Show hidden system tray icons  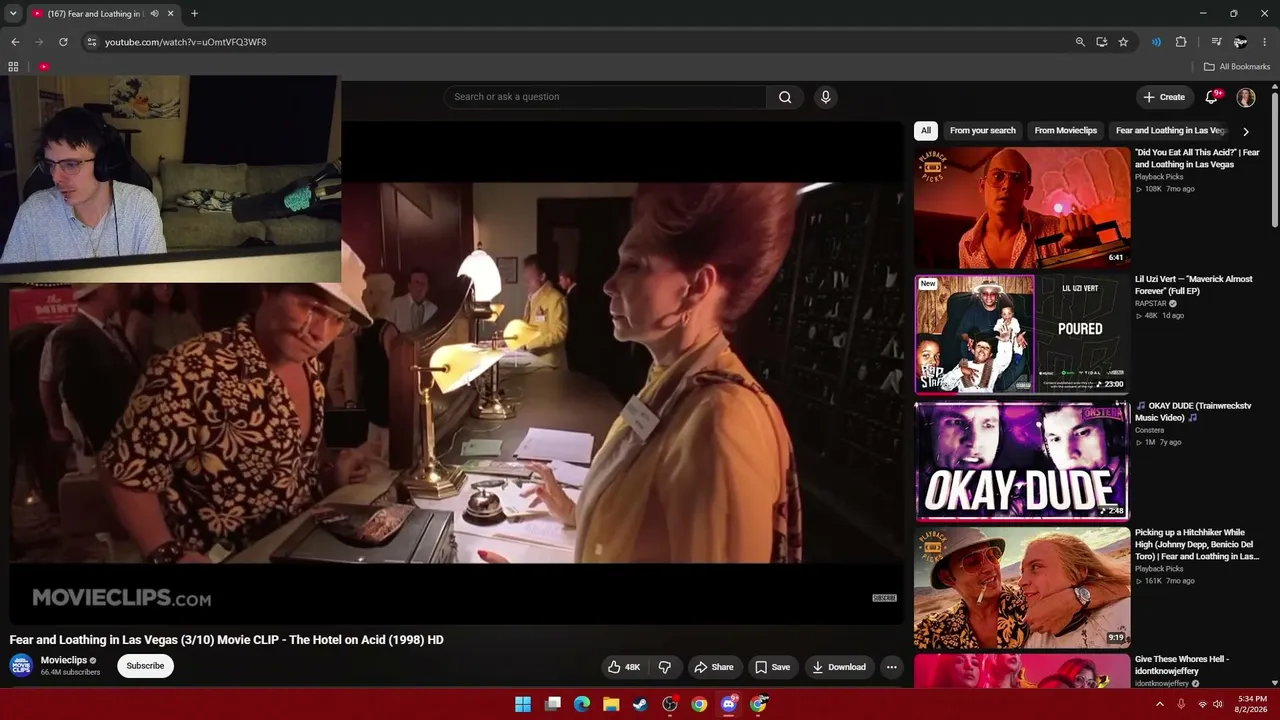click(1160, 704)
